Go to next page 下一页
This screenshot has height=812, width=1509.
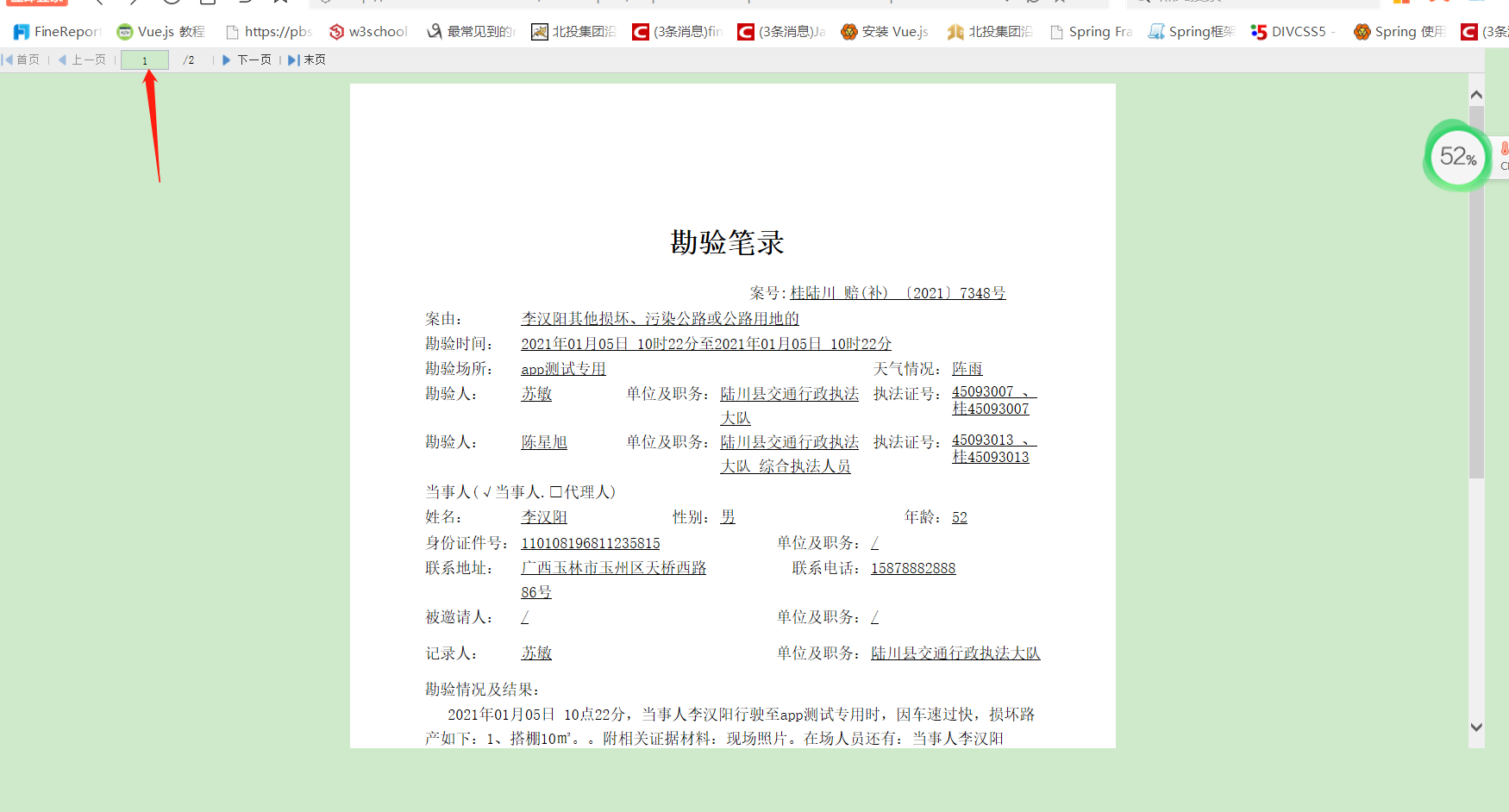[x=247, y=59]
